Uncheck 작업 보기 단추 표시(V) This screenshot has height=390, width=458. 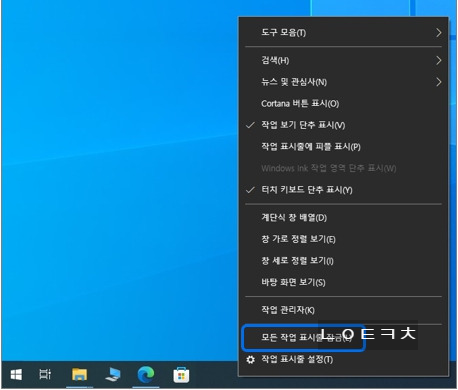tap(343, 125)
